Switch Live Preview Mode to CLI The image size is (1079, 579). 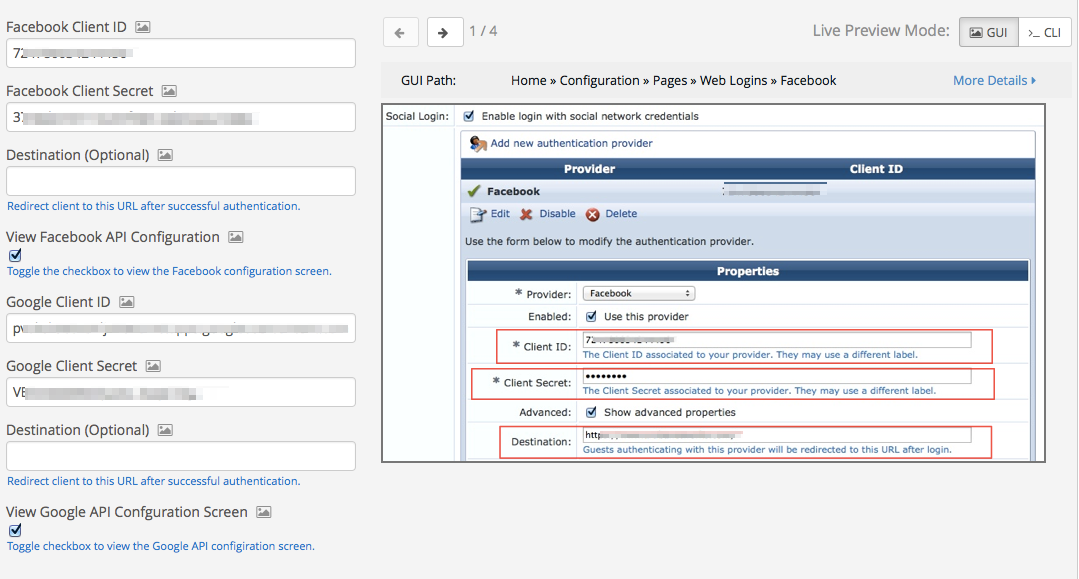coord(1045,32)
